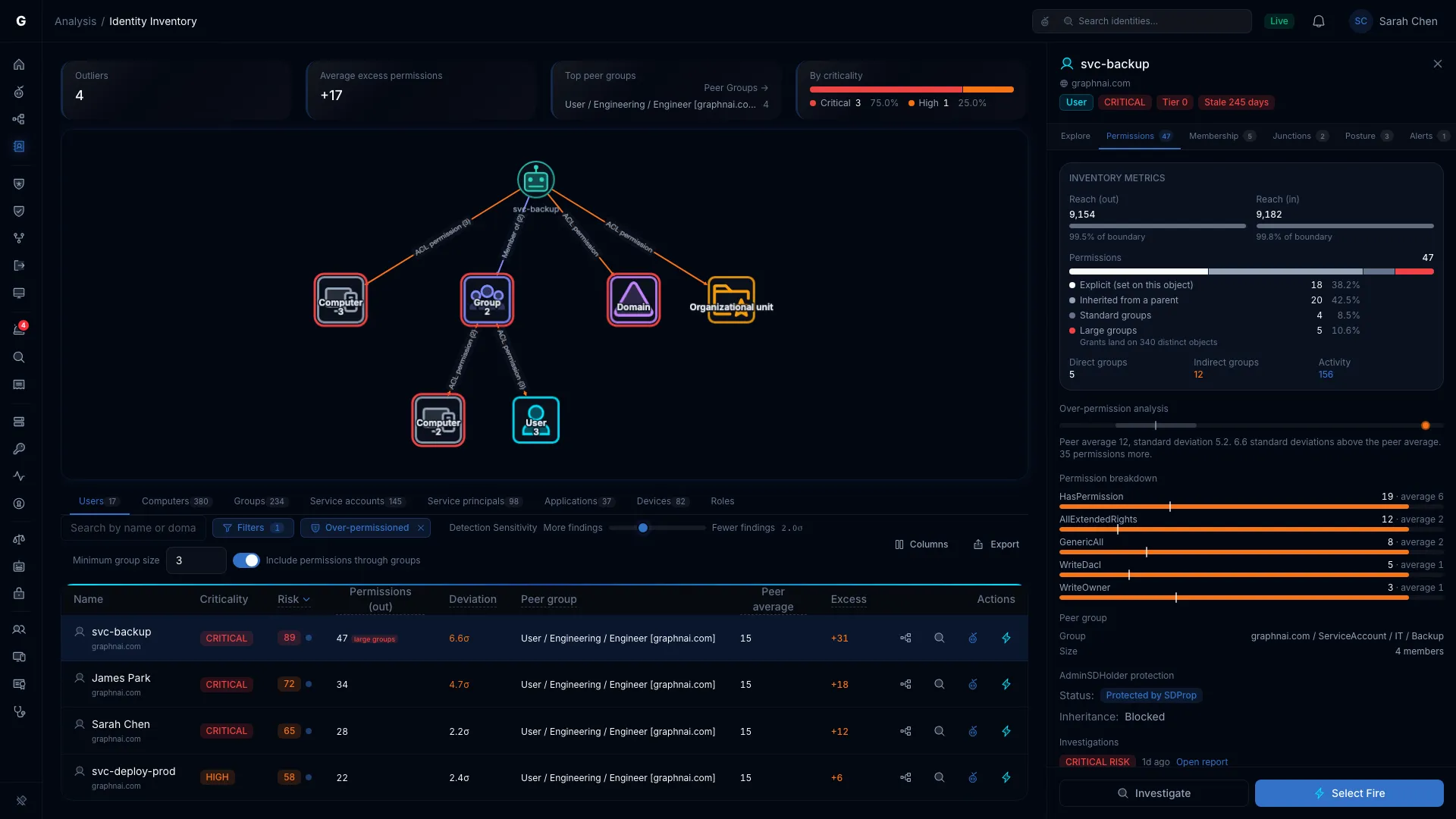Select the Computer 2 graph node
This screenshot has height=819, width=1456.
pyautogui.click(x=438, y=420)
